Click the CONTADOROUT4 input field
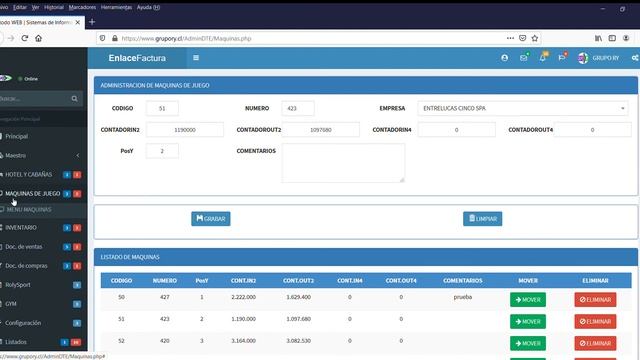This screenshot has height=360, width=640. pos(592,130)
